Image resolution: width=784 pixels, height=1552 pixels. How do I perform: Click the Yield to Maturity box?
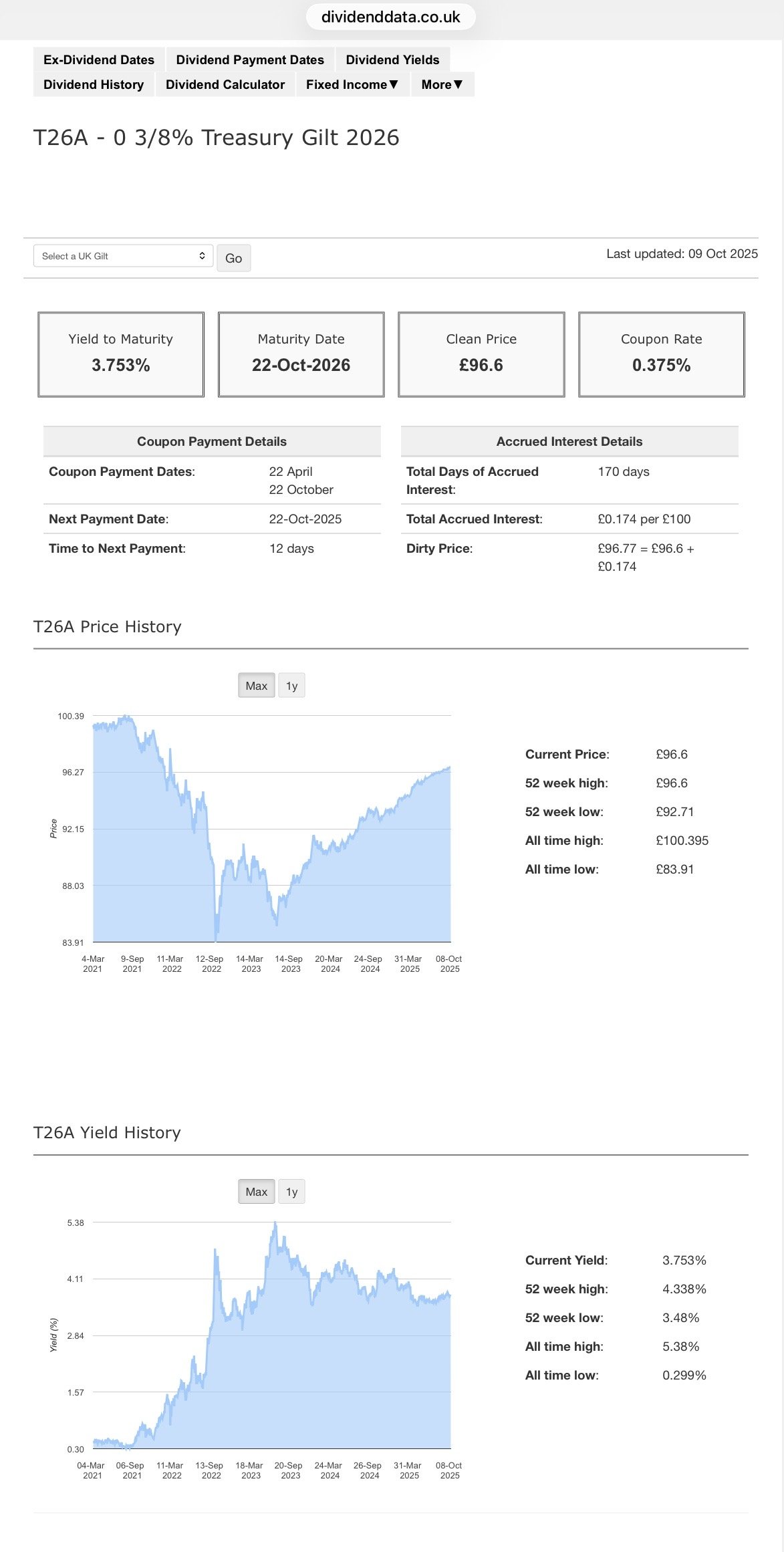click(x=121, y=354)
